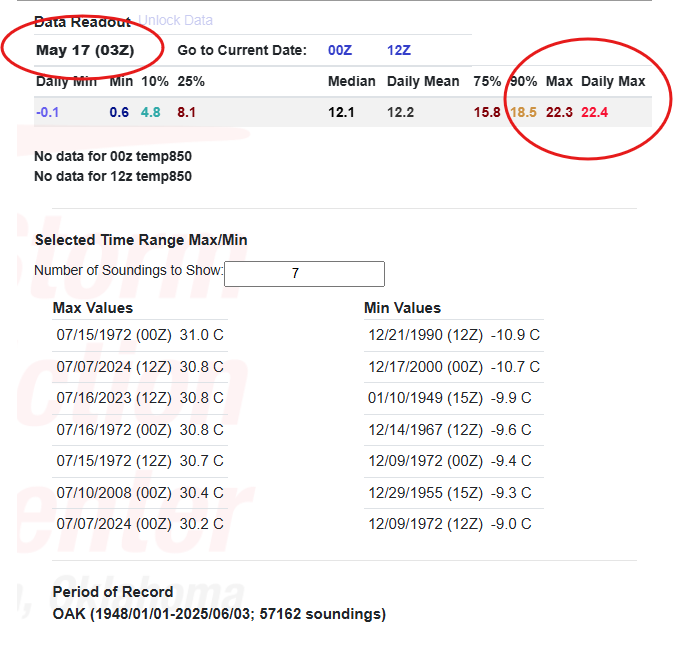Click the Daily Mean value 12.2
This screenshot has width=673, height=648.
[400, 112]
